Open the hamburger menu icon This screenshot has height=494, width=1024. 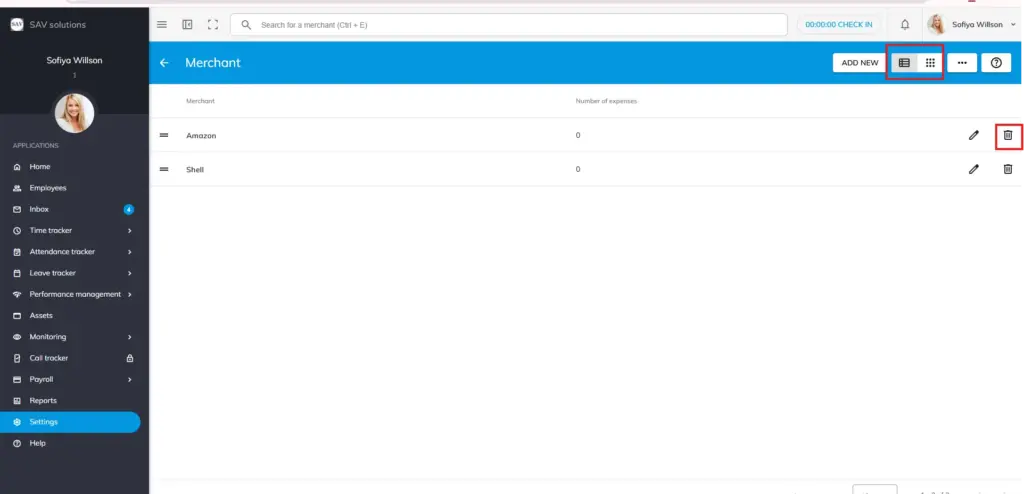[x=162, y=25]
